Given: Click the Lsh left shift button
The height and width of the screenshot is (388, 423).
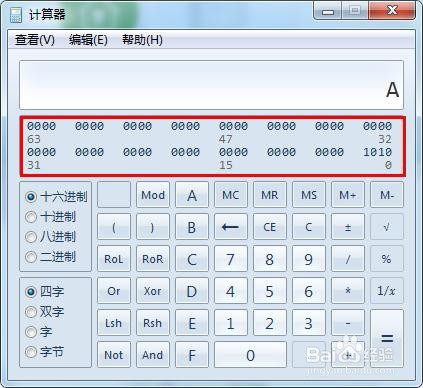Looking at the screenshot, I should [114, 323].
